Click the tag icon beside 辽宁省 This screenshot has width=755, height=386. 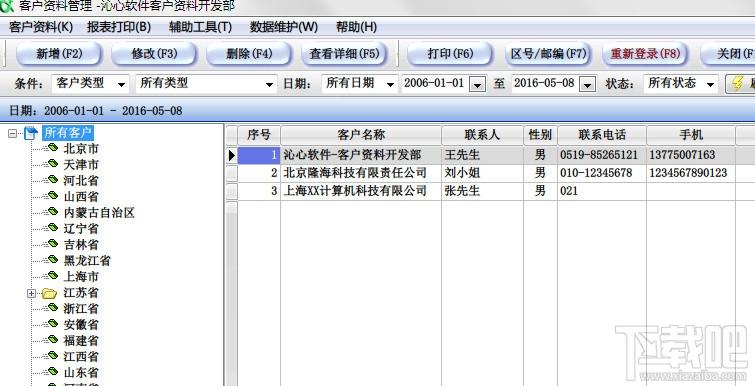click(x=52, y=228)
